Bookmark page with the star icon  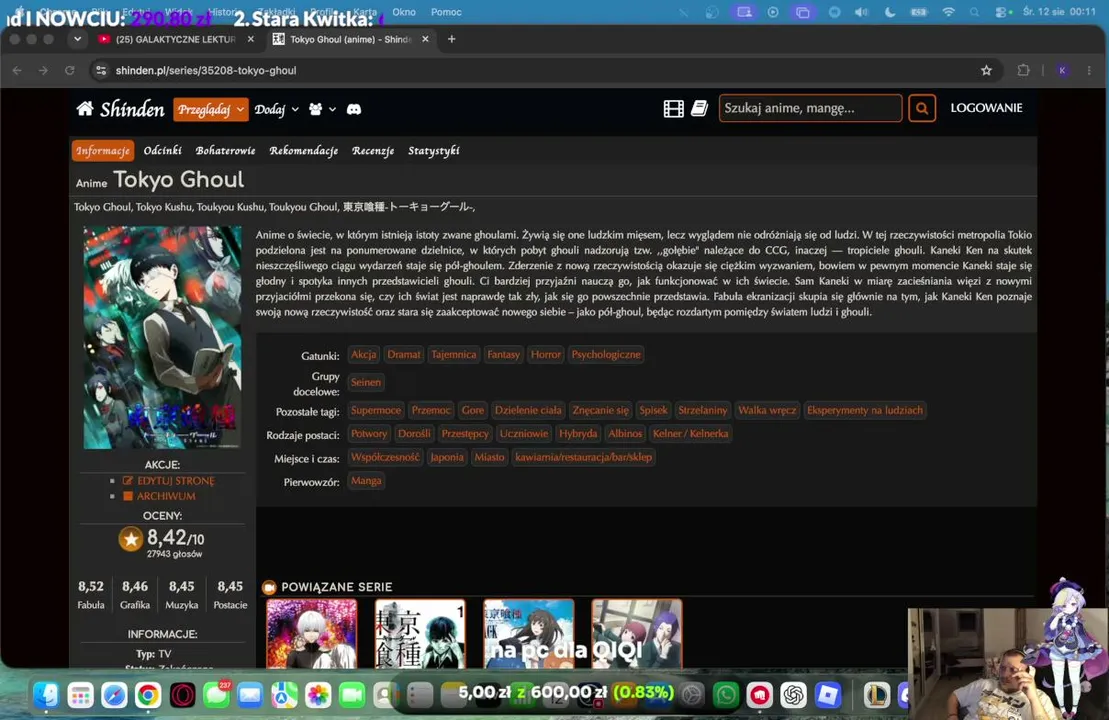tap(986, 70)
